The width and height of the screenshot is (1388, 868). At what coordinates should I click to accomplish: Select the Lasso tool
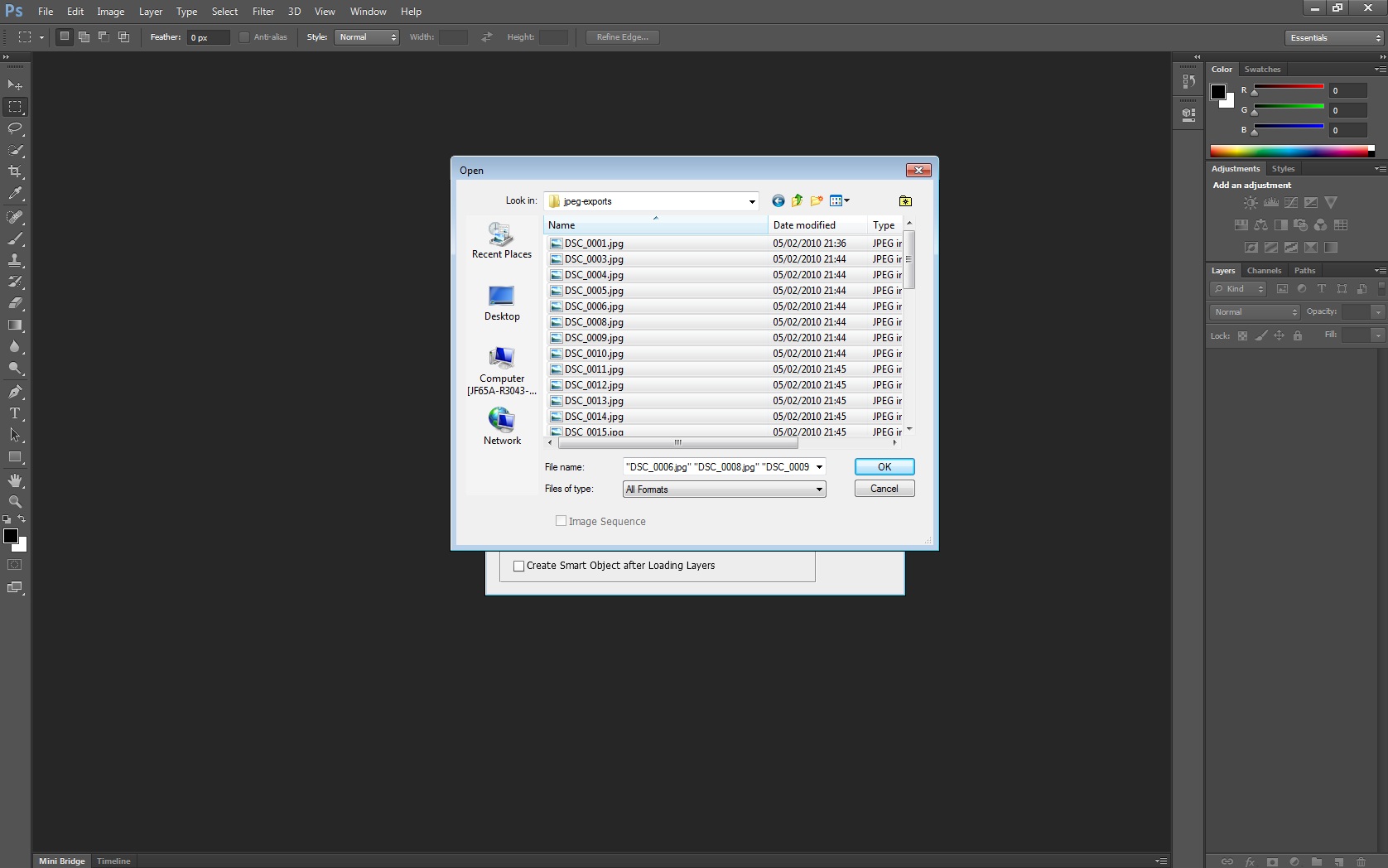point(15,128)
